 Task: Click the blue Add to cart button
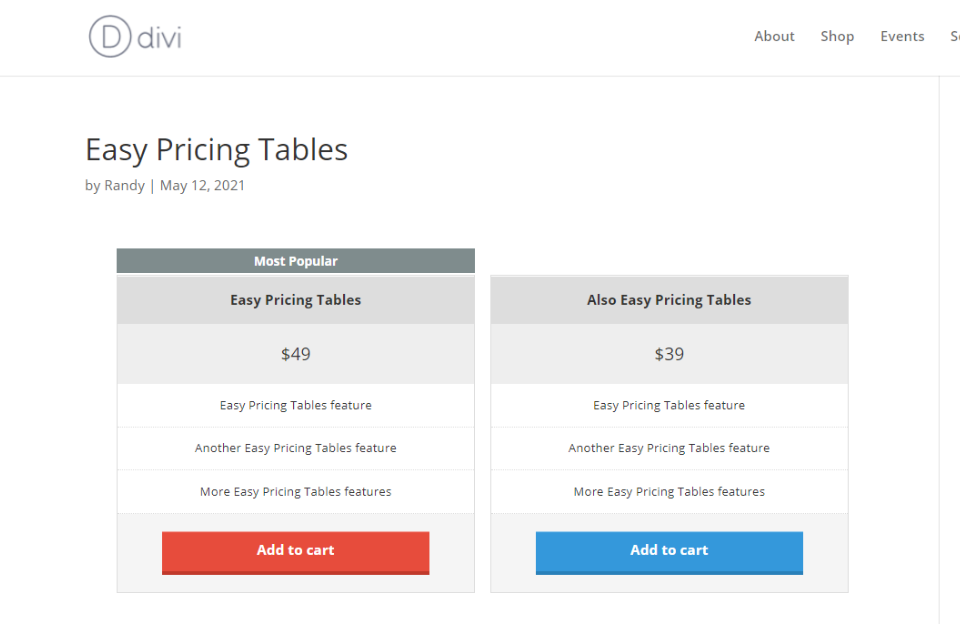(x=668, y=551)
